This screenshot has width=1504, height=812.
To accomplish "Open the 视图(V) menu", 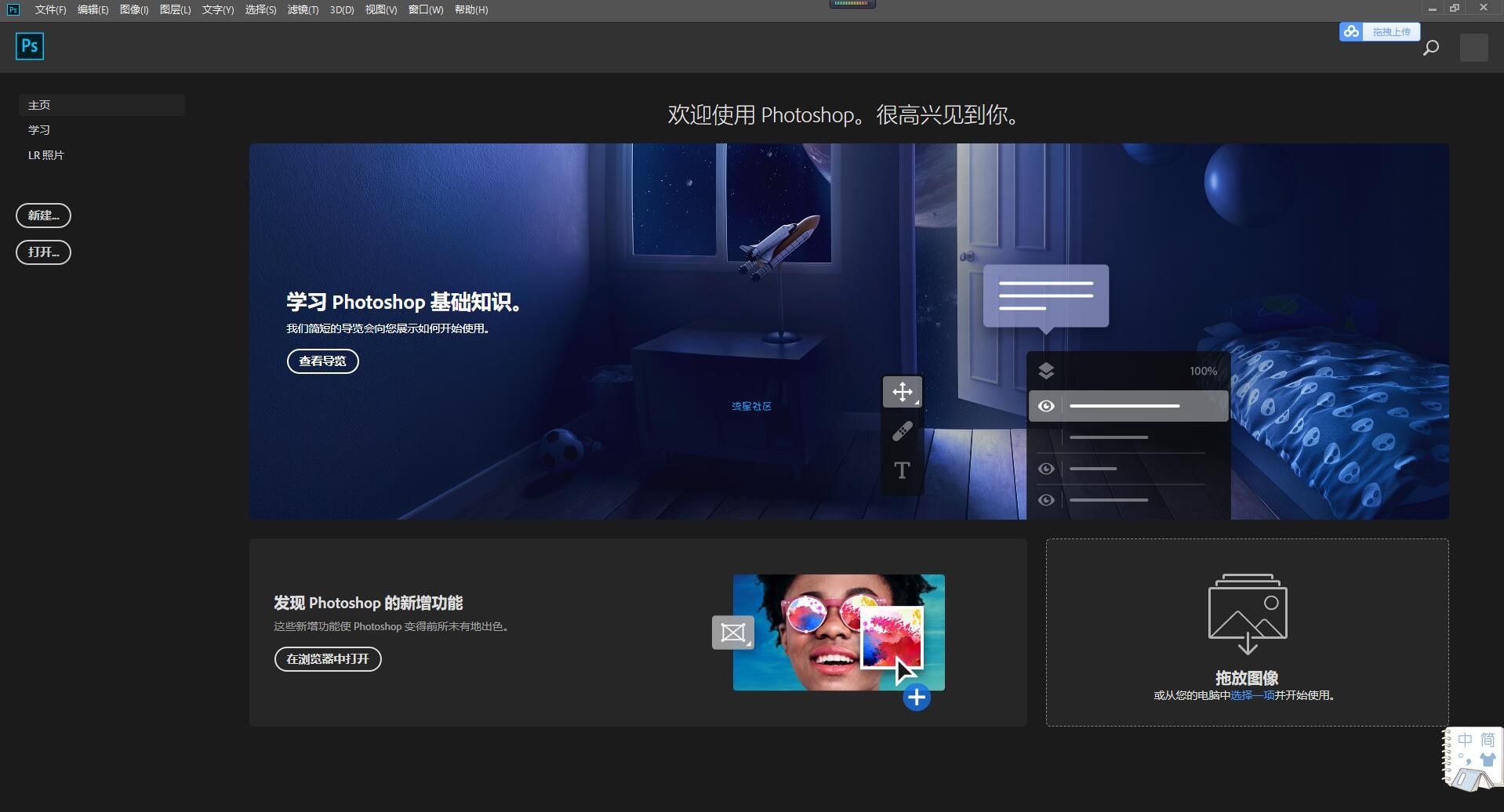I will pyautogui.click(x=381, y=9).
